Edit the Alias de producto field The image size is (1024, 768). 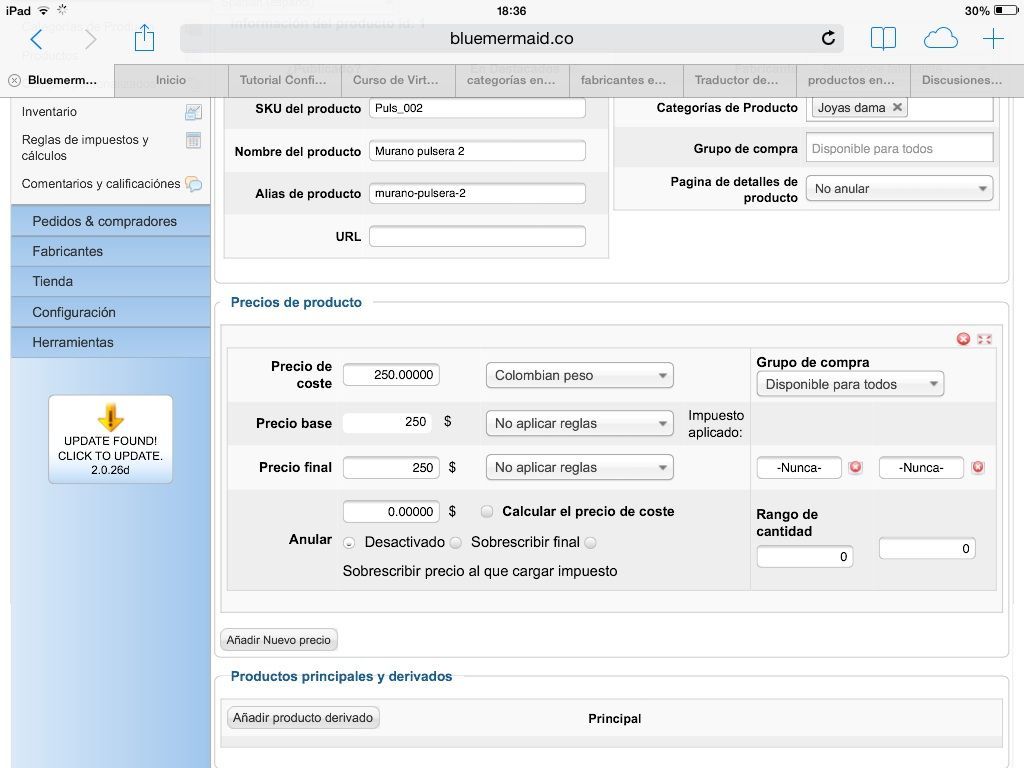click(x=477, y=193)
